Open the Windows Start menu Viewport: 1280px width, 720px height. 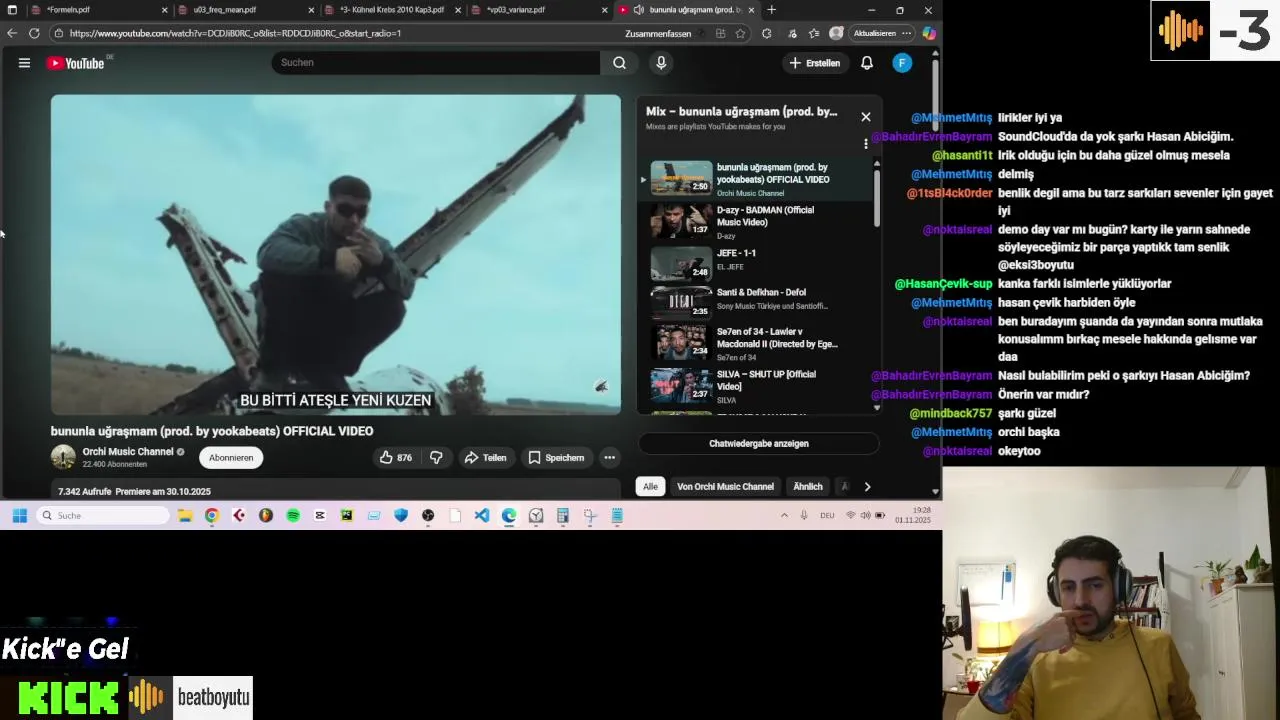point(19,515)
